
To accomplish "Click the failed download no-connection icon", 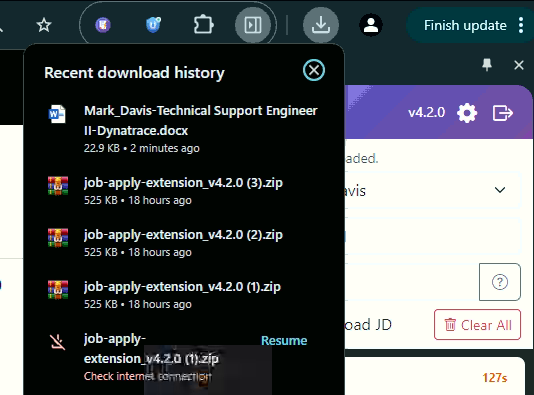I will click(58, 342).
